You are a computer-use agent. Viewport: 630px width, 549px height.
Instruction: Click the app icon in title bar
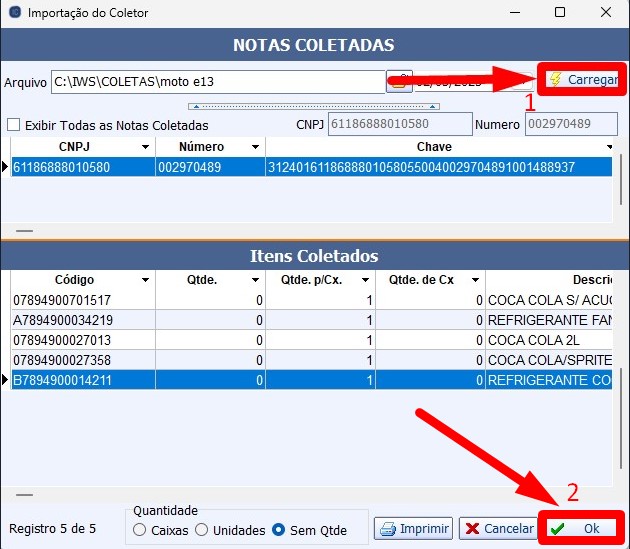click(13, 12)
